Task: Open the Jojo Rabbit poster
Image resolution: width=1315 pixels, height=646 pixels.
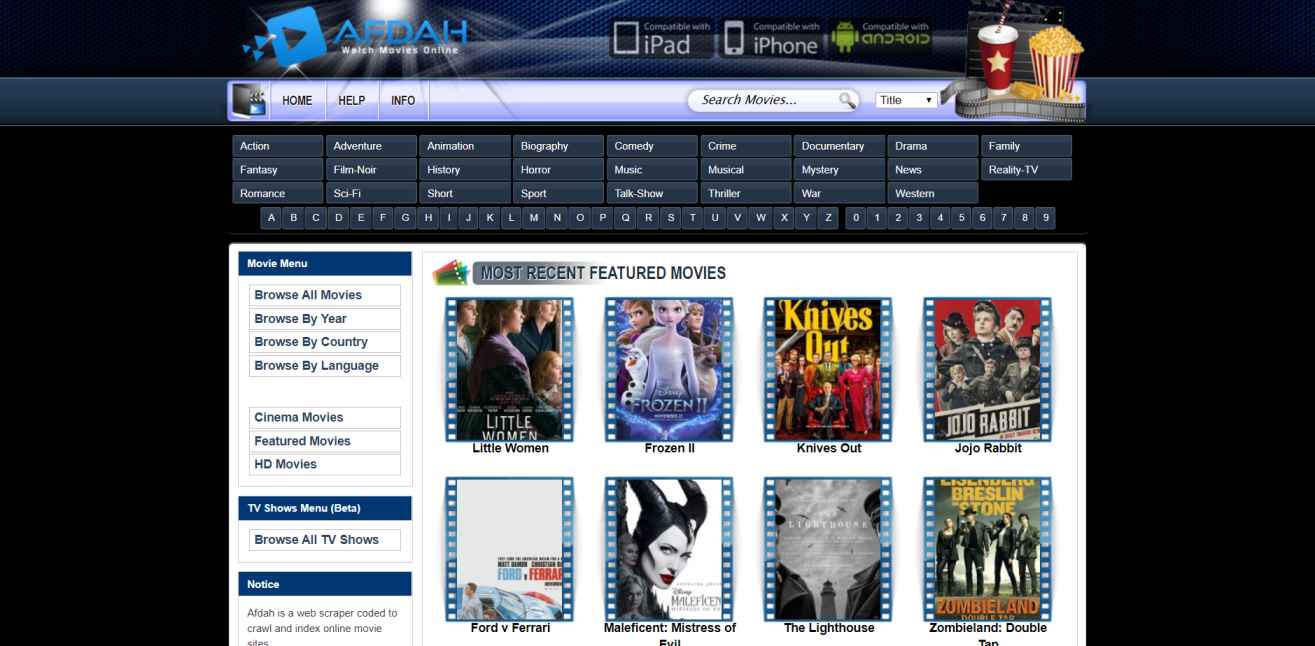Action: click(x=987, y=369)
